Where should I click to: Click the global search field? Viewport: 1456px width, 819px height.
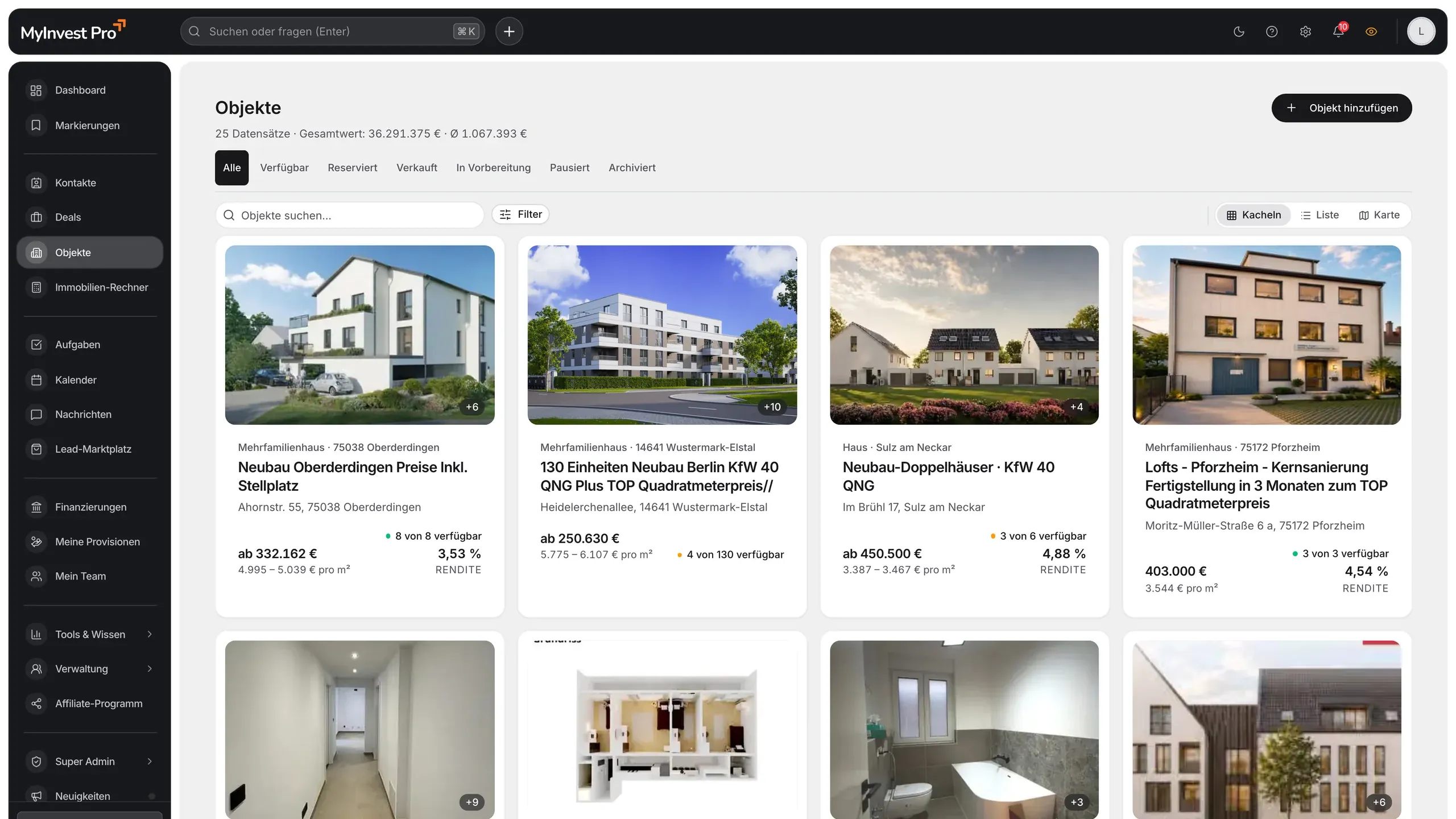coord(332,31)
